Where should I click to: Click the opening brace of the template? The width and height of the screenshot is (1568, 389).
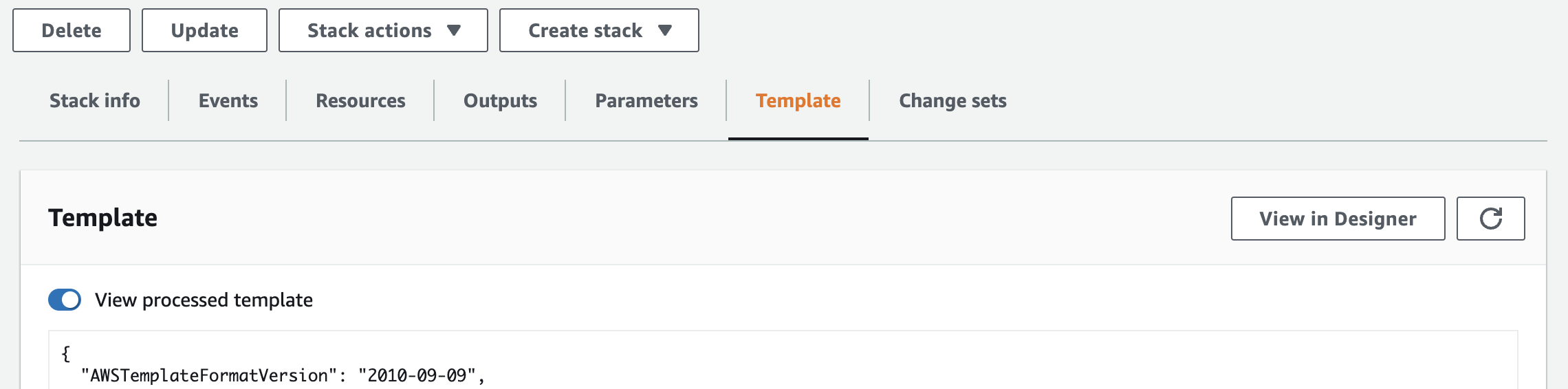click(x=66, y=354)
